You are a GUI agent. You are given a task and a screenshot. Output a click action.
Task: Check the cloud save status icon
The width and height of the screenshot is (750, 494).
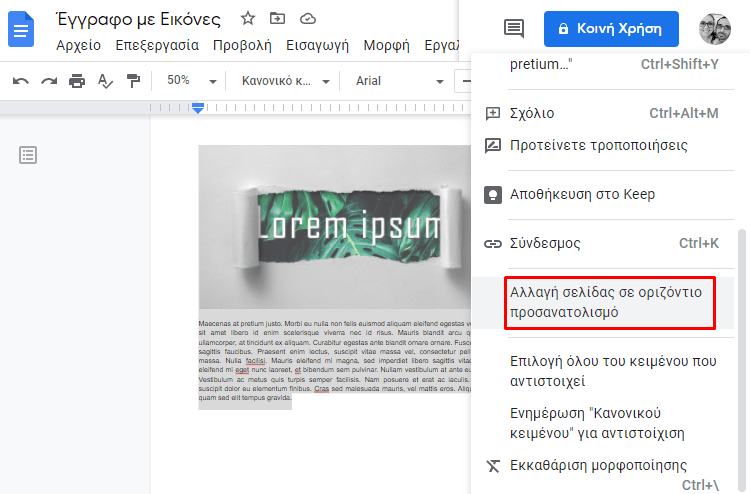[x=308, y=19]
